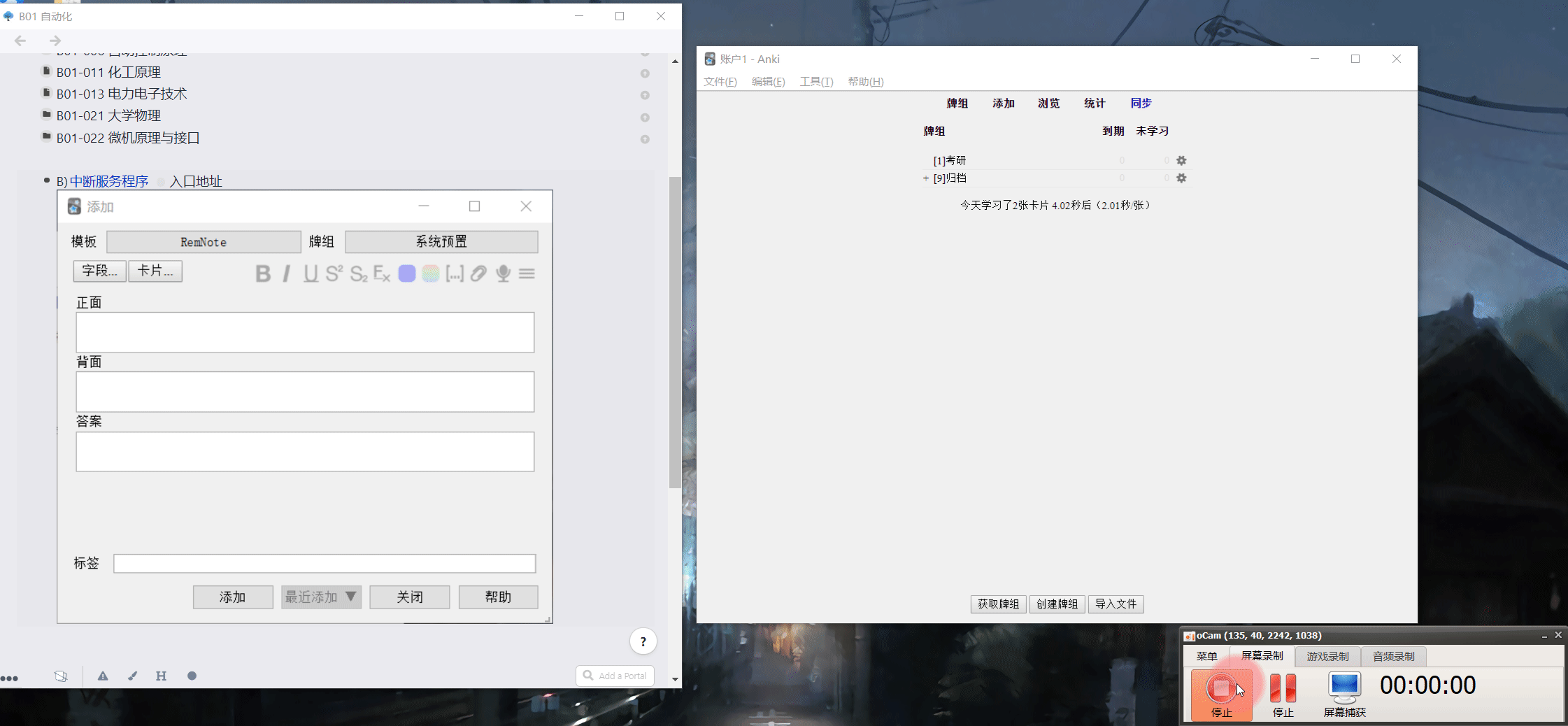Click the remove formatting icon
This screenshot has width=1568, height=726.
point(382,273)
